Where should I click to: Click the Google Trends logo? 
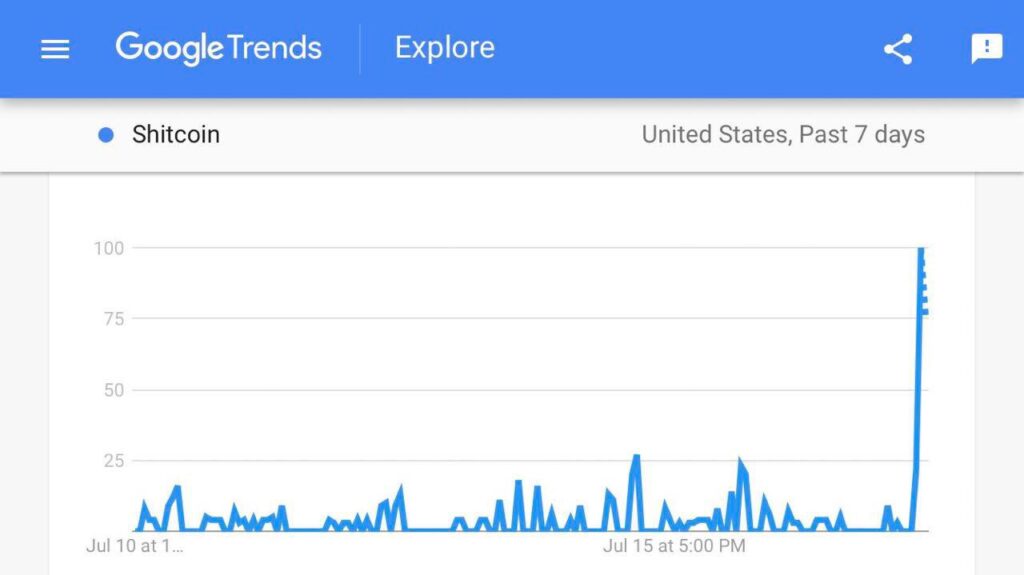coord(218,48)
